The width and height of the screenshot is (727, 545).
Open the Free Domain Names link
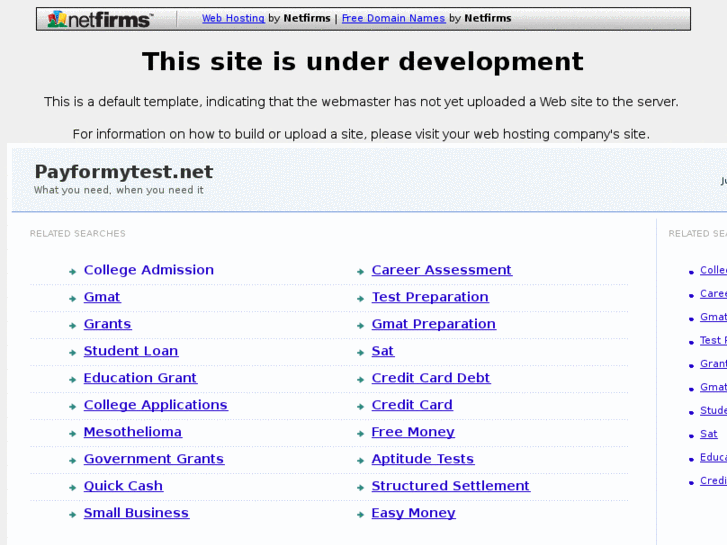393,18
